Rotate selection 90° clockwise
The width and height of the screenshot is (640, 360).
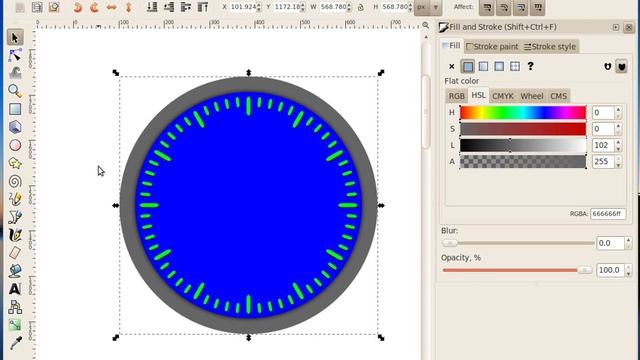[94, 7]
